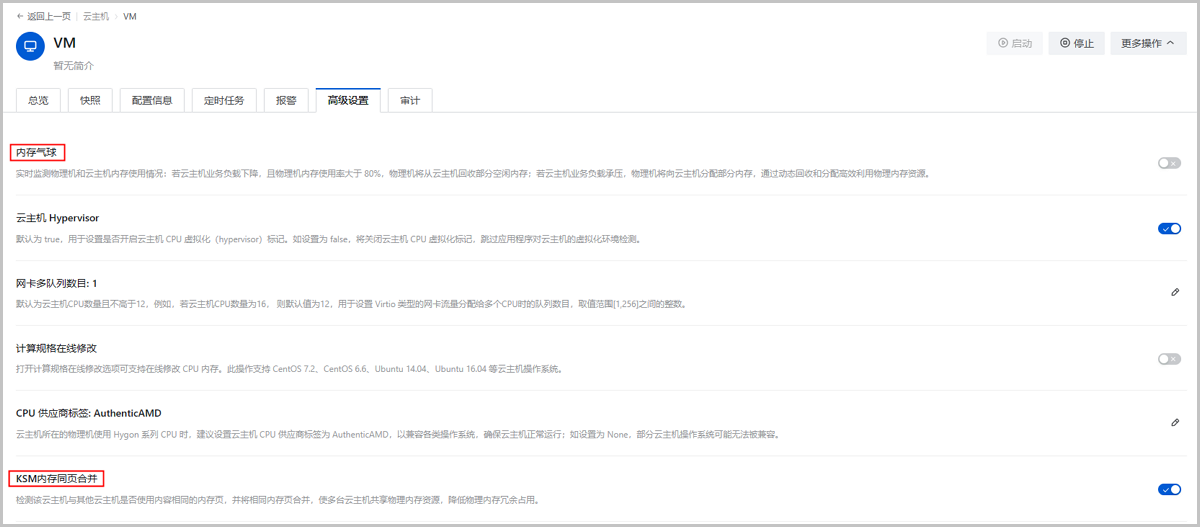Image resolution: width=1200 pixels, height=527 pixels.
Task: Disable the 云主机 Hypervisor toggle
Action: tap(1168, 228)
